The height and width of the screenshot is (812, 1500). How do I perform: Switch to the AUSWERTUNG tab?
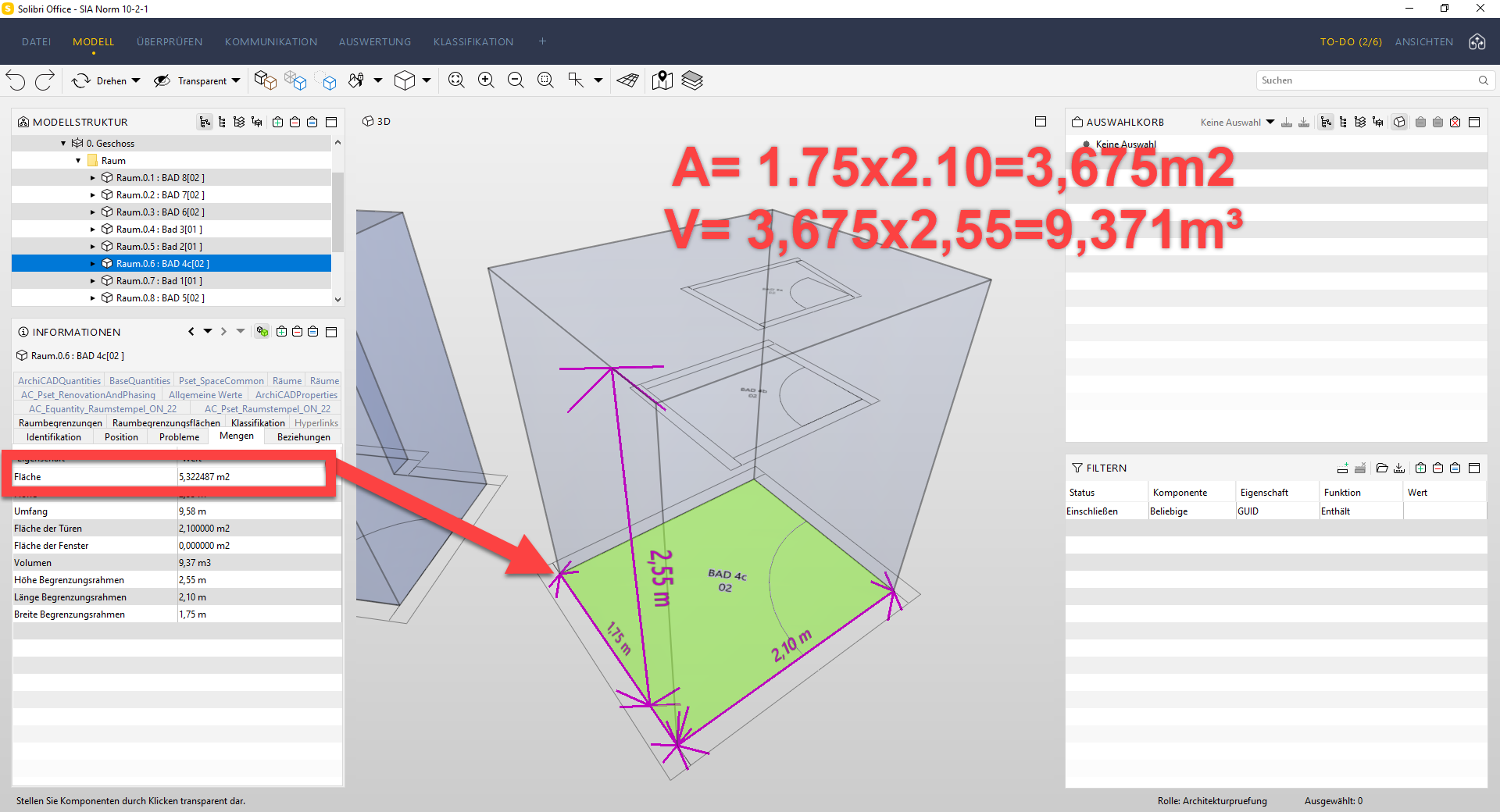coord(375,42)
